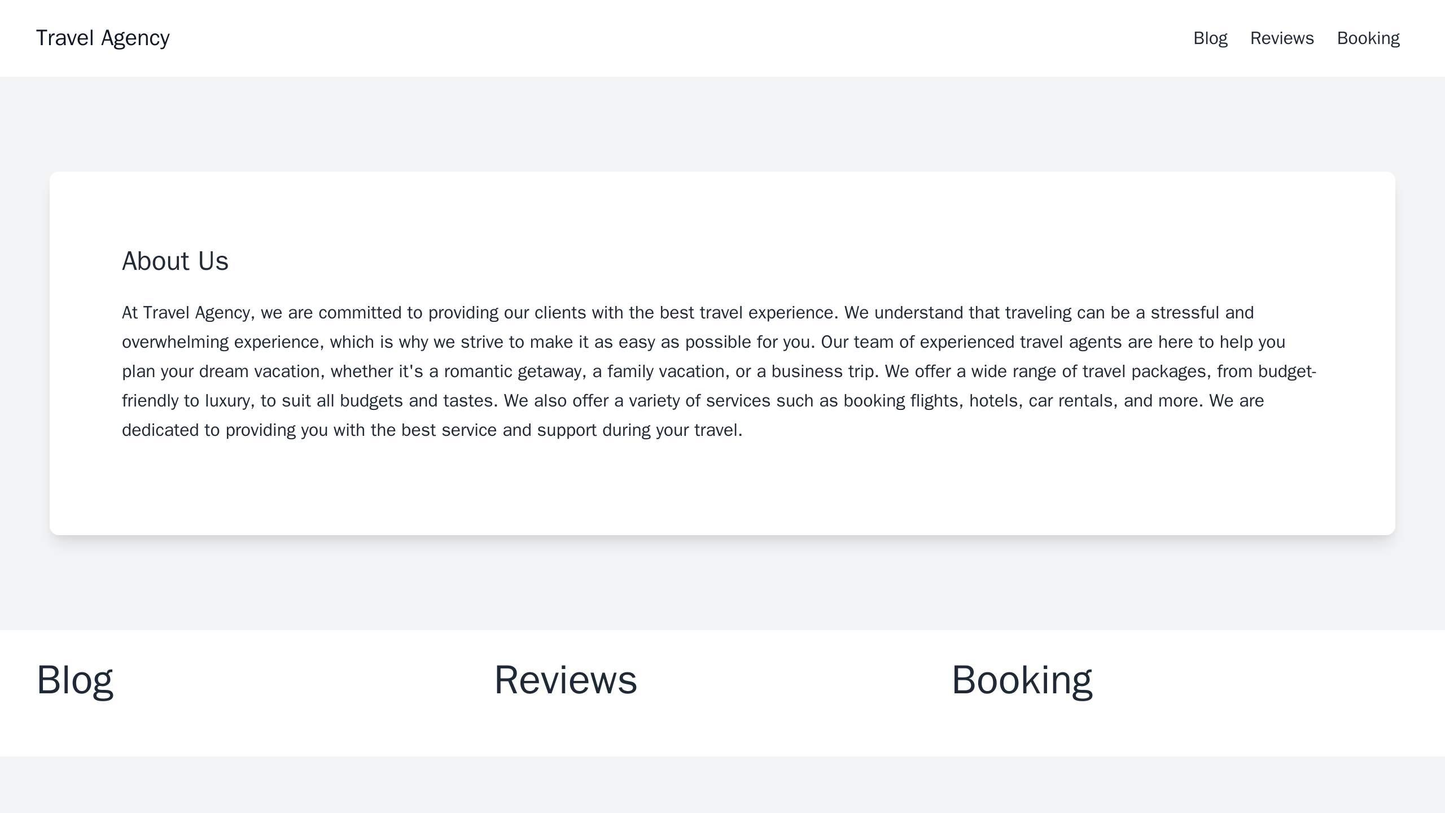Click the Blog footer heading
The width and height of the screenshot is (1445, 813).
pyautogui.click(x=74, y=679)
